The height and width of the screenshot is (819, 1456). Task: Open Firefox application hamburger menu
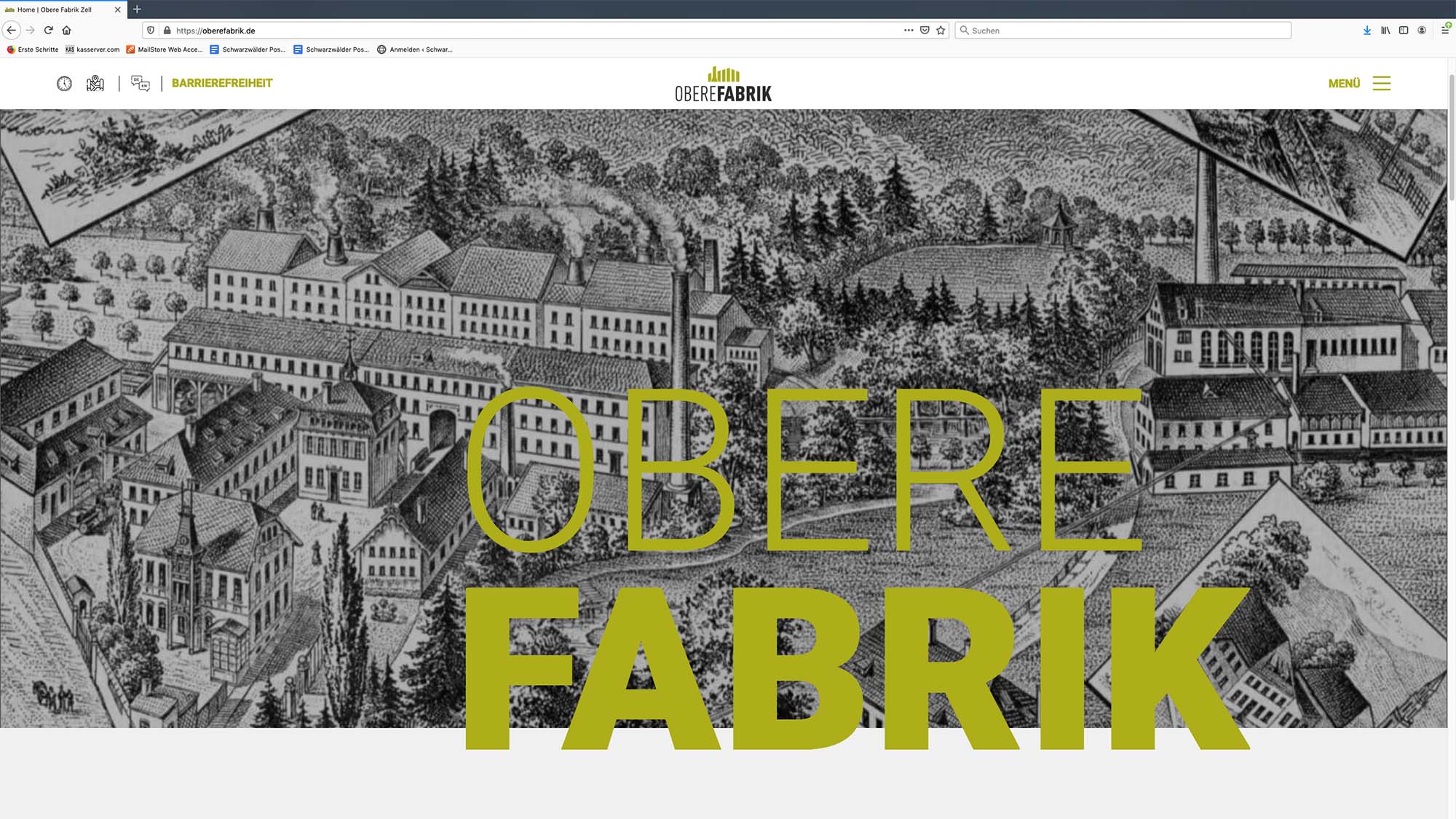coord(1444,31)
